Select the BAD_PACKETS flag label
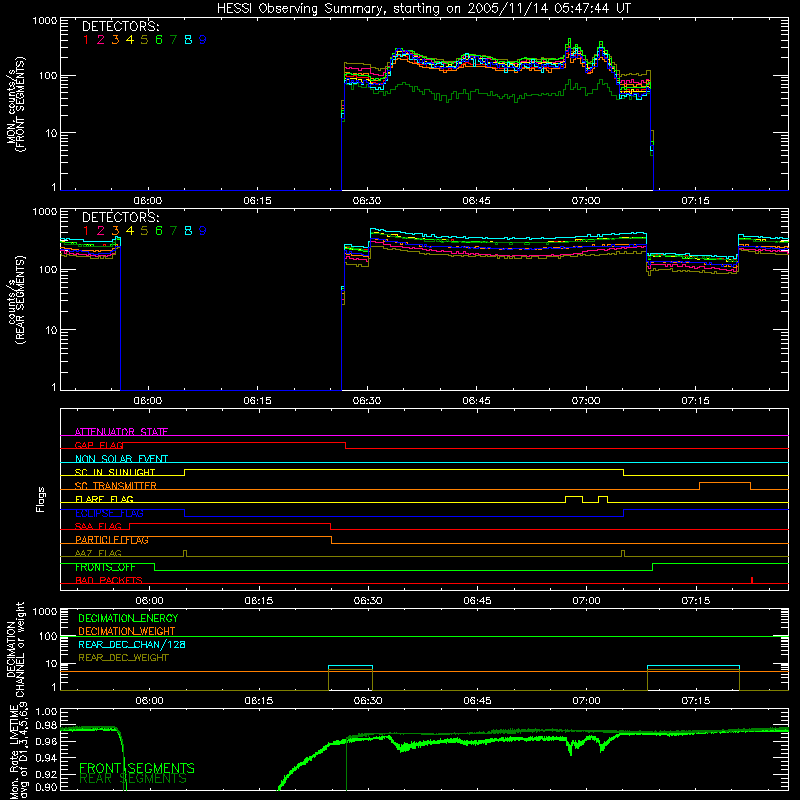The width and height of the screenshot is (800, 800). pyautogui.click(x=109, y=580)
